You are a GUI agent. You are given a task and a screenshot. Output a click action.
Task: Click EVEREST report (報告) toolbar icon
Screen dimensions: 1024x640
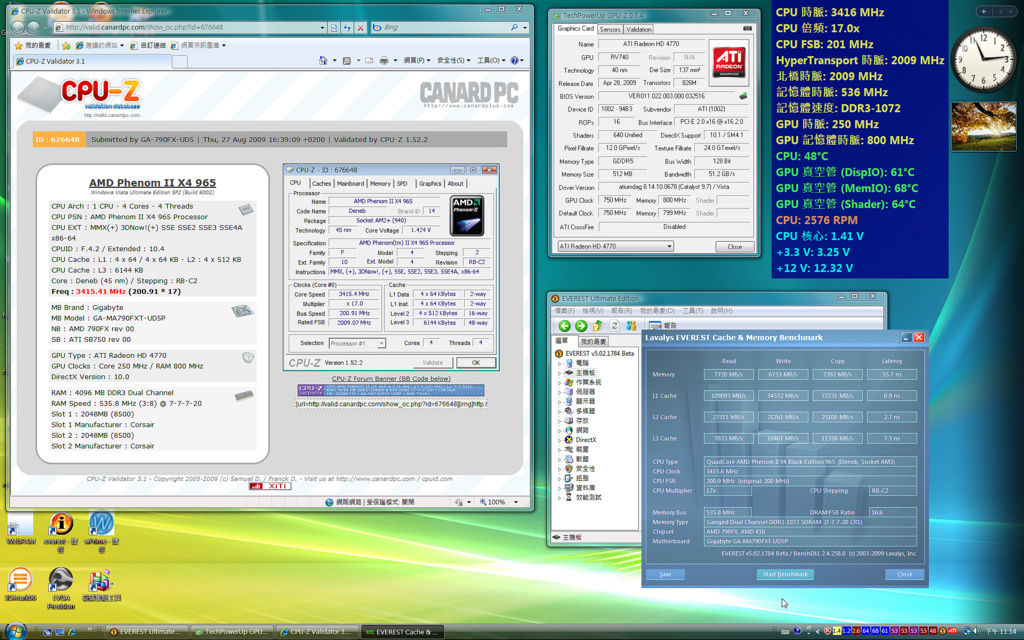pos(664,325)
